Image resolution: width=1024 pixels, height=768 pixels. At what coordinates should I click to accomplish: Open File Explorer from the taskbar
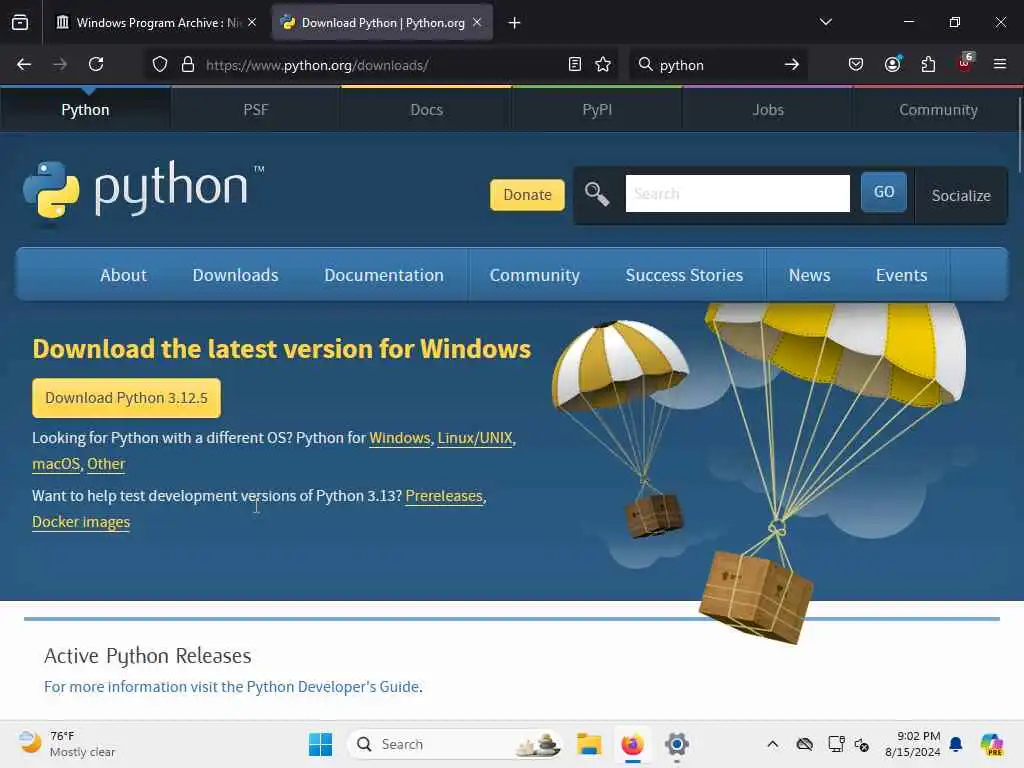589,744
